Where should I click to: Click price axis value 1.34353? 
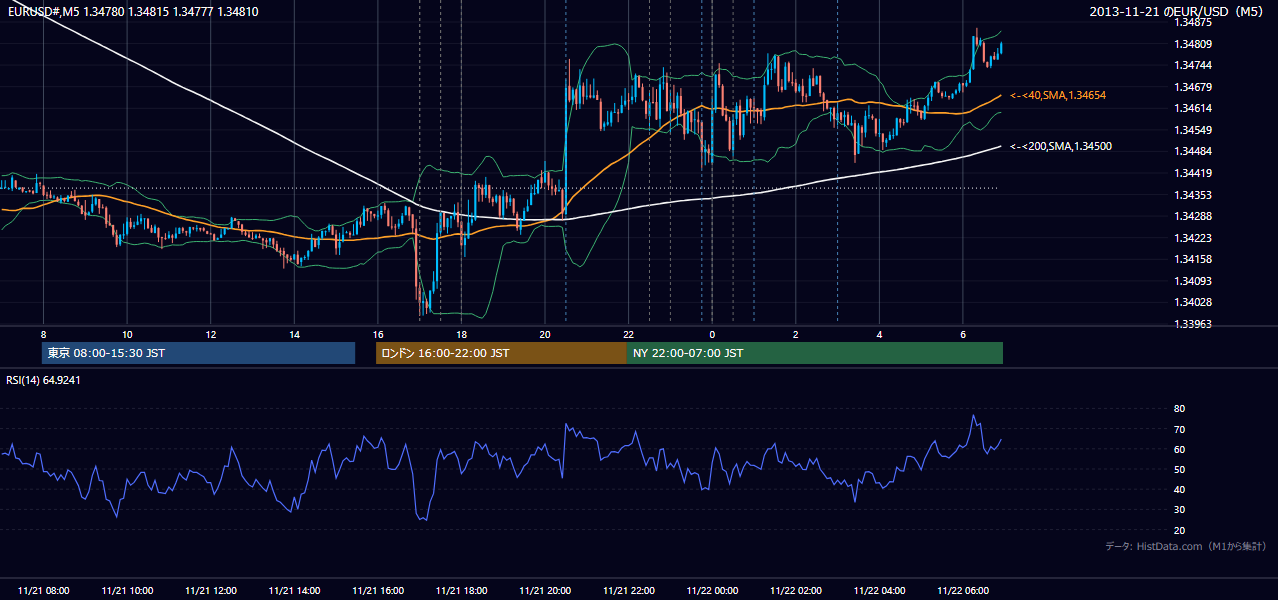(1194, 195)
